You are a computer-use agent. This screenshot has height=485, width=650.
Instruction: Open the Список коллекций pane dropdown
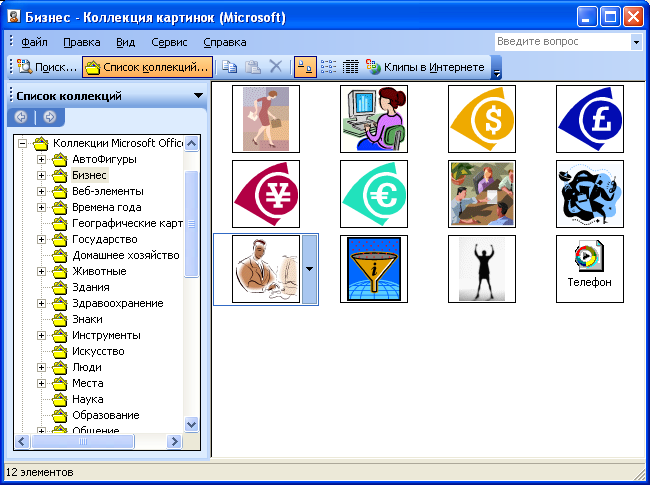(x=198, y=96)
